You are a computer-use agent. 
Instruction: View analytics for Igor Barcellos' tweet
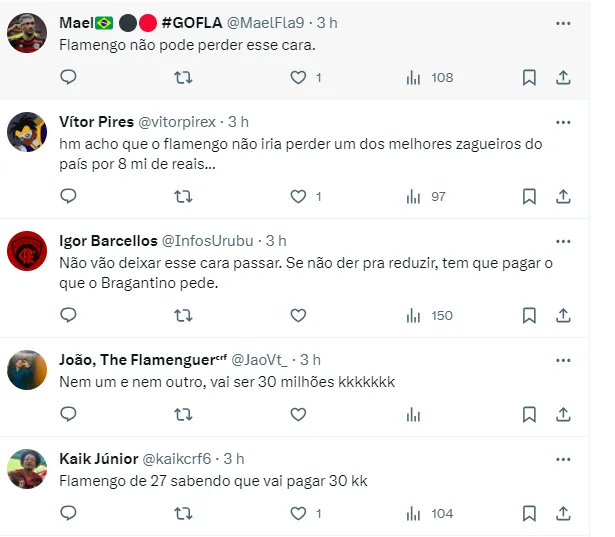coord(413,315)
